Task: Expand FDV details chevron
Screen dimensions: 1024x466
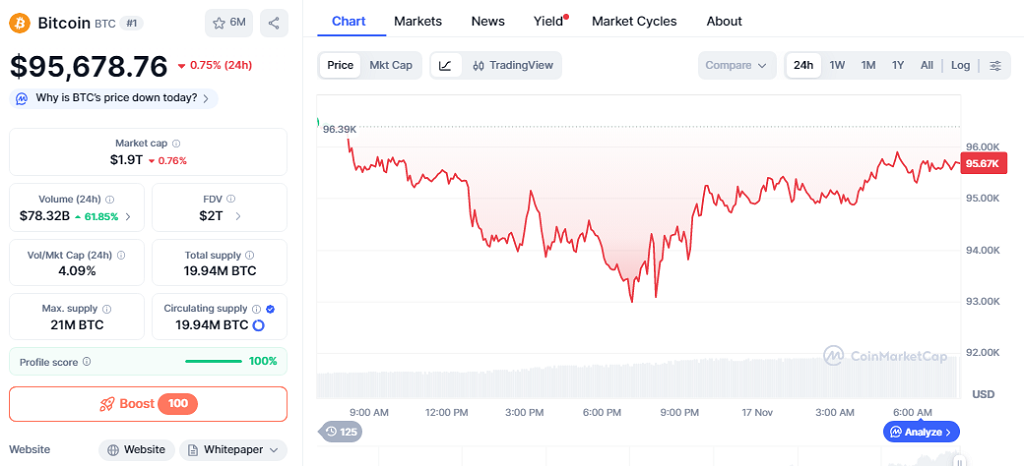Action: [x=238, y=216]
